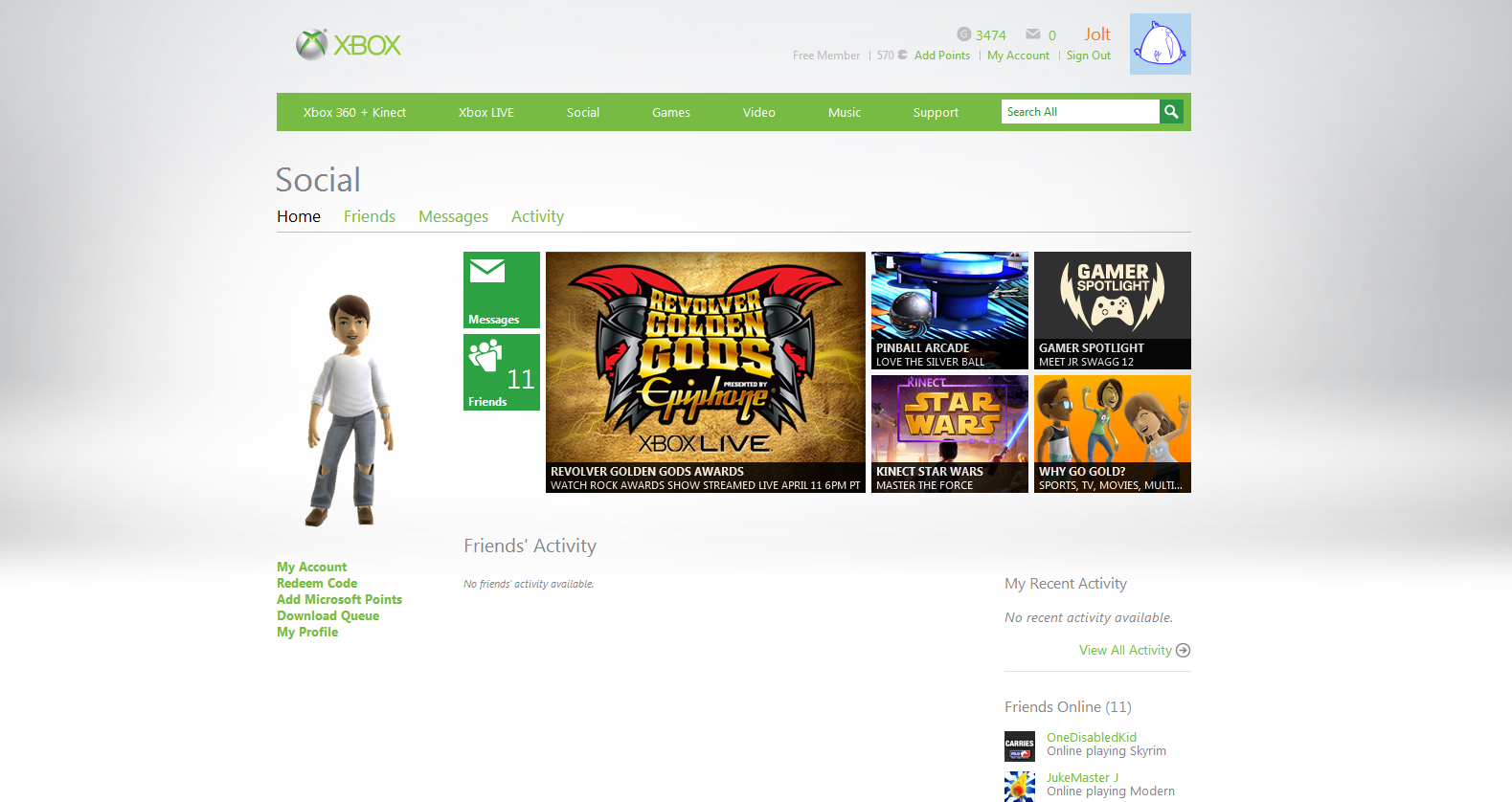The height and width of the screenshot is (802, 1512).
Task: Open the Xbox 360 + Kinect menu
Action: pos(354,112)
